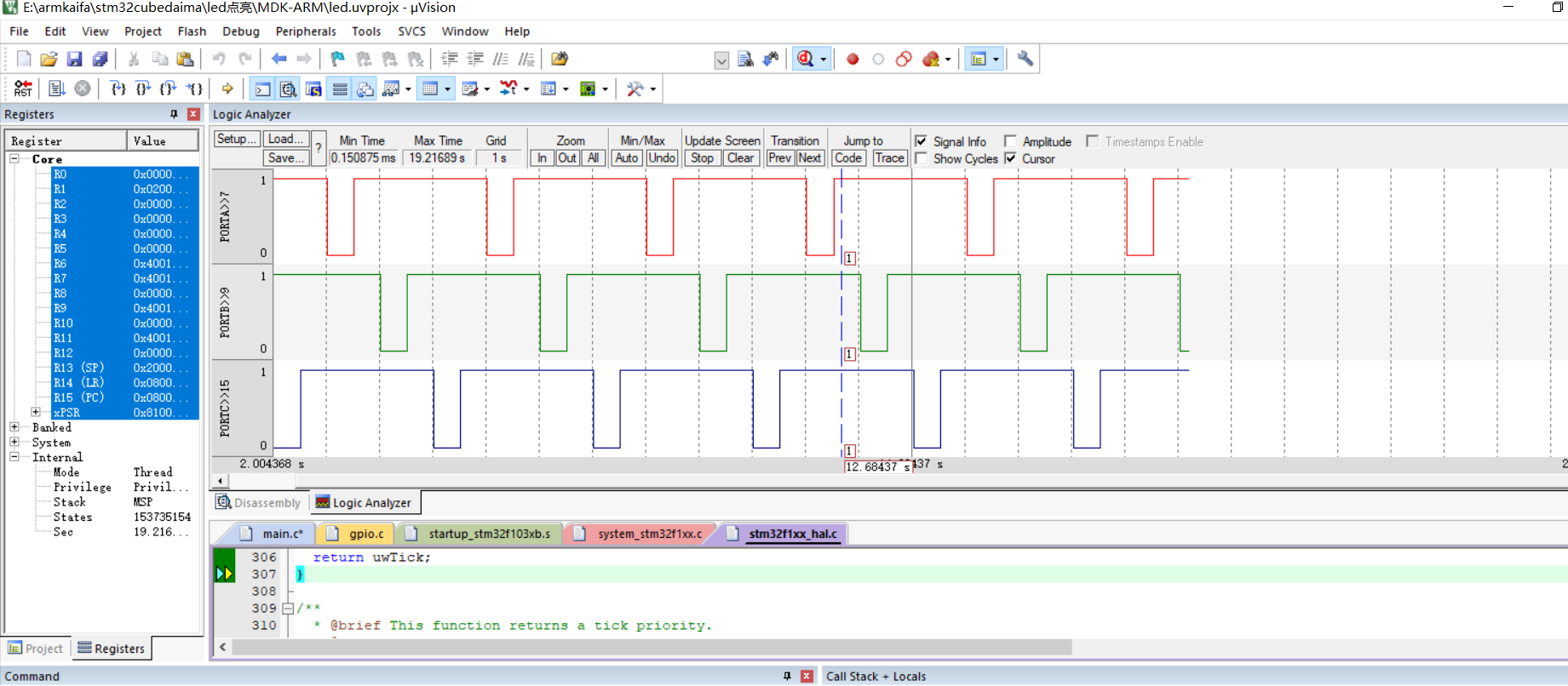Toggle the Signal Info checkbox
1568x686 pixels.
coord(921,141)
